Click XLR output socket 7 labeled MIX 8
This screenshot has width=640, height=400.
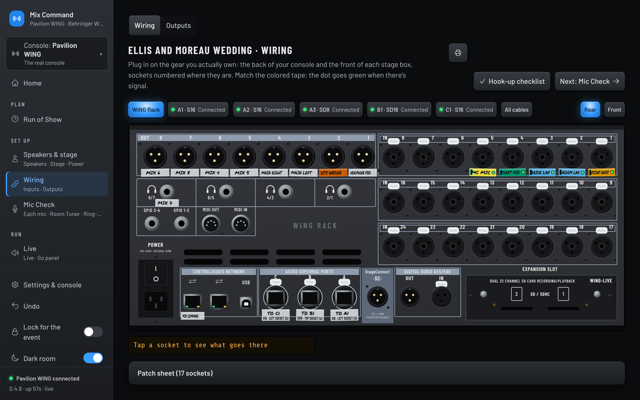185,156
